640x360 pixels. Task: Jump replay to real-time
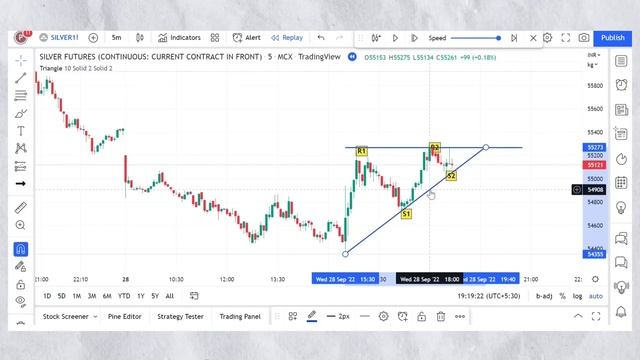point(514,38)
